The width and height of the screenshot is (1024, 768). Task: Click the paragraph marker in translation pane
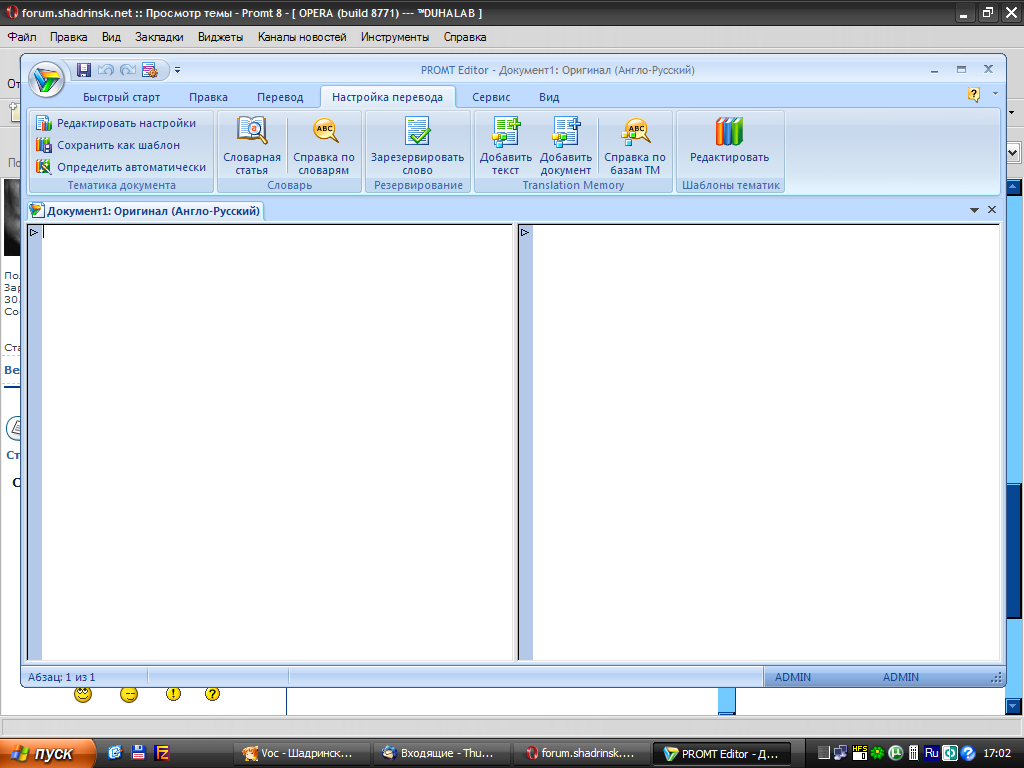point(525,232)
